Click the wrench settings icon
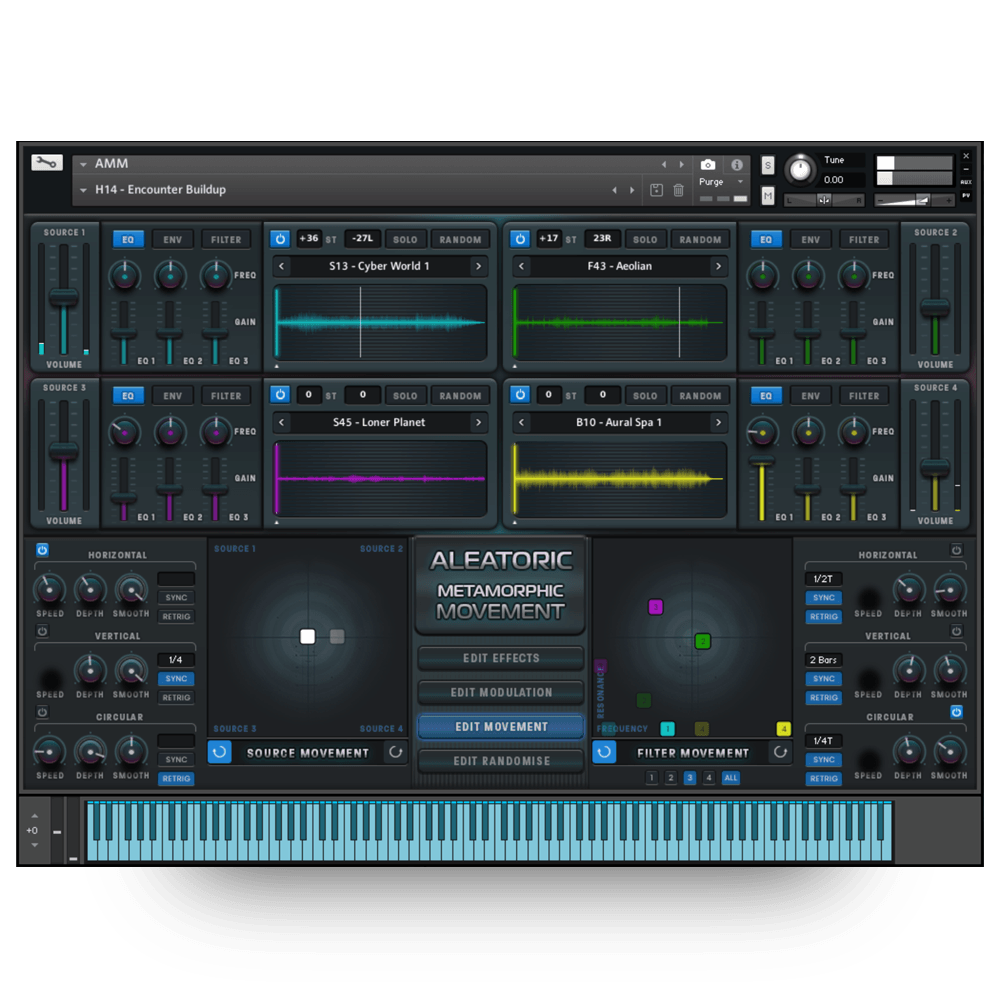Image resolution: width=1000 pixels, height=1000 pixels. [x=46, y=163]
